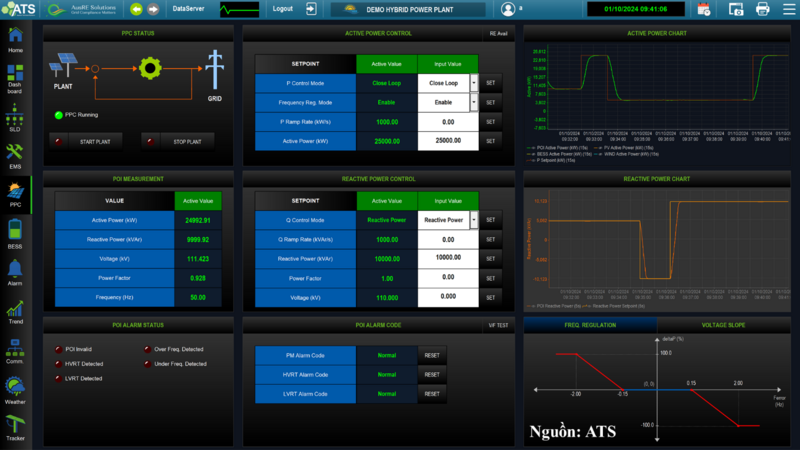Click the Power Factor input field
This screenshot has height=450, width=800.
[448, 278]
